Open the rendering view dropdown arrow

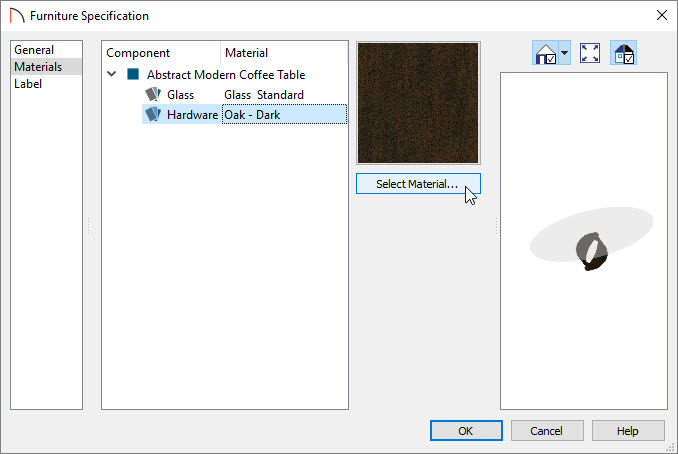pyautogui.click(x=564, y=53)
